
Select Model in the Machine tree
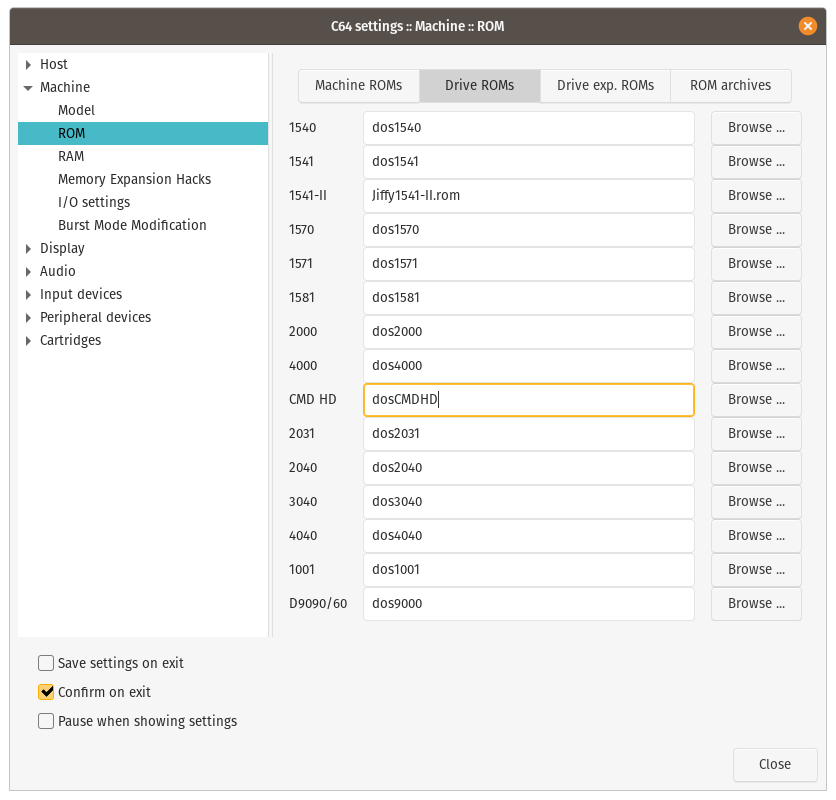coord(76,110)
